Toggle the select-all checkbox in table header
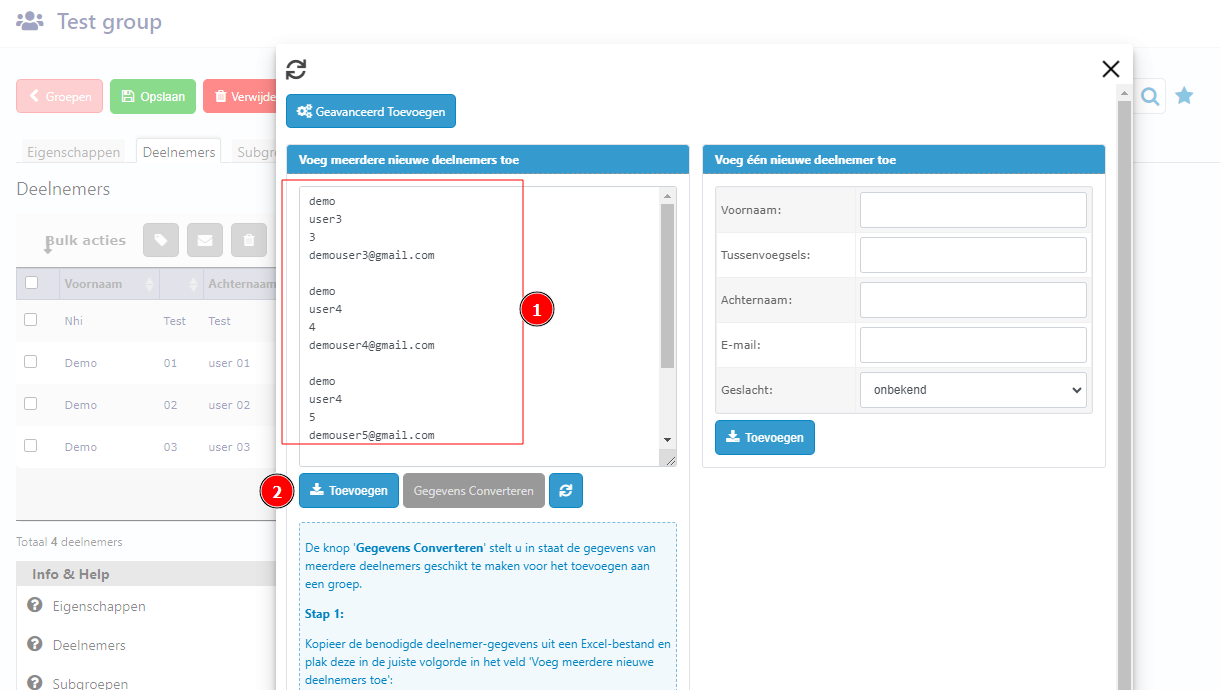The image size is (1220, 690). tap(31, 283)
